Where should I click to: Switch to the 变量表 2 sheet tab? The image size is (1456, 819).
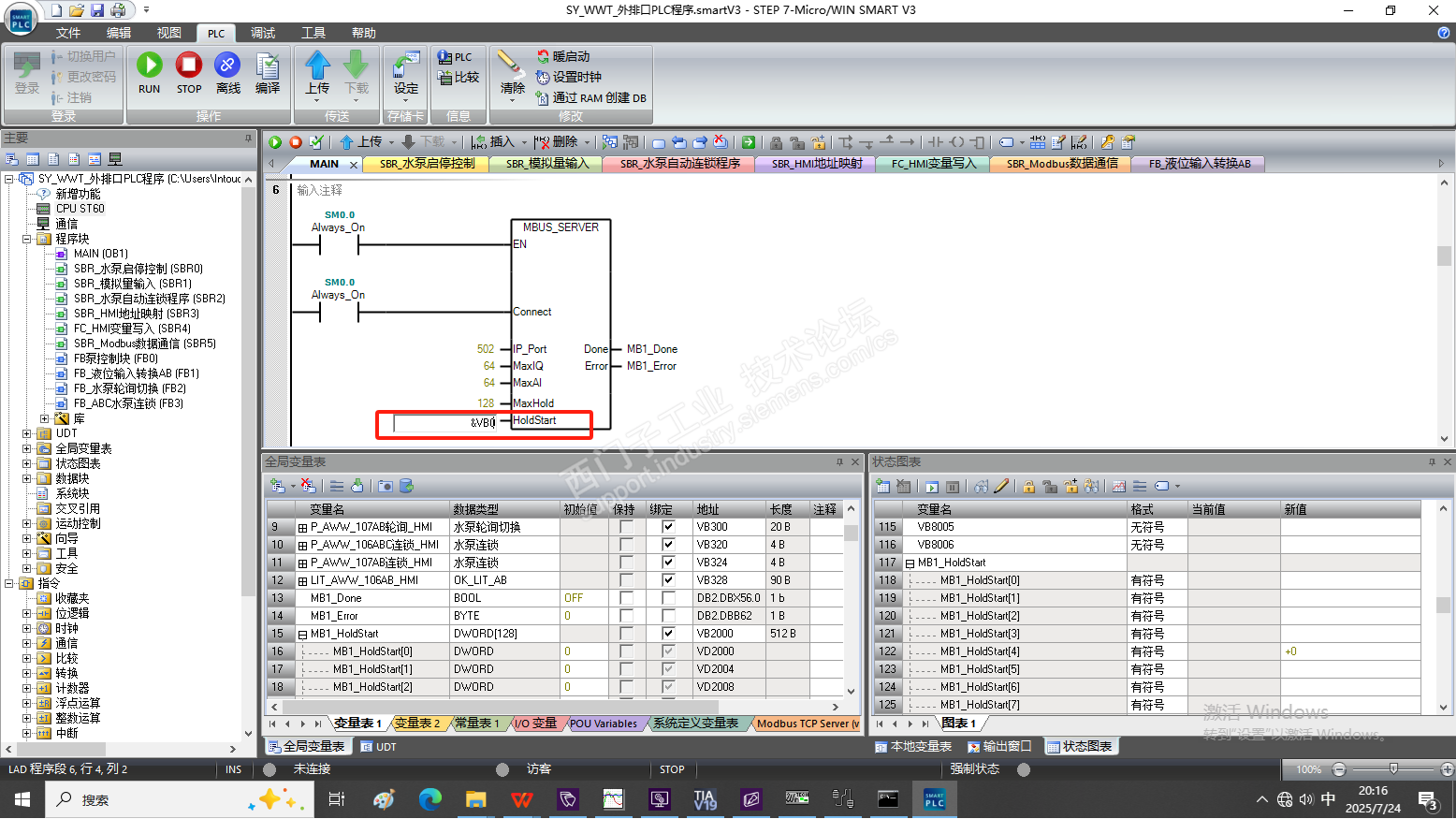[x=417, y=724]
